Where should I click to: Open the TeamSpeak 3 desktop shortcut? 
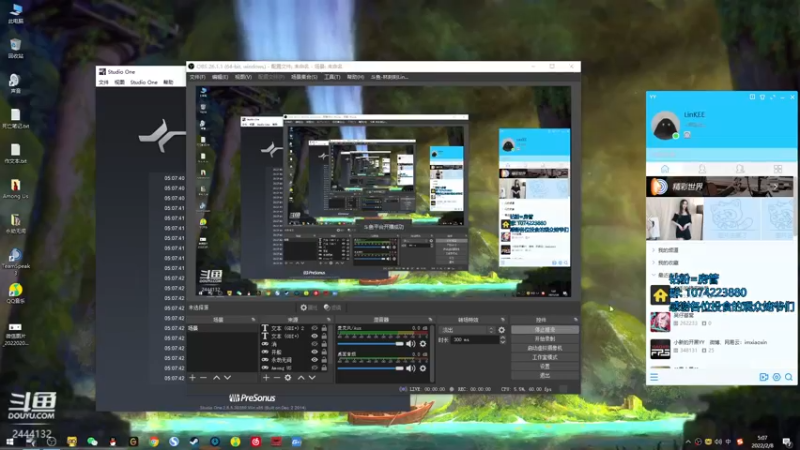(x=15, y=262)
